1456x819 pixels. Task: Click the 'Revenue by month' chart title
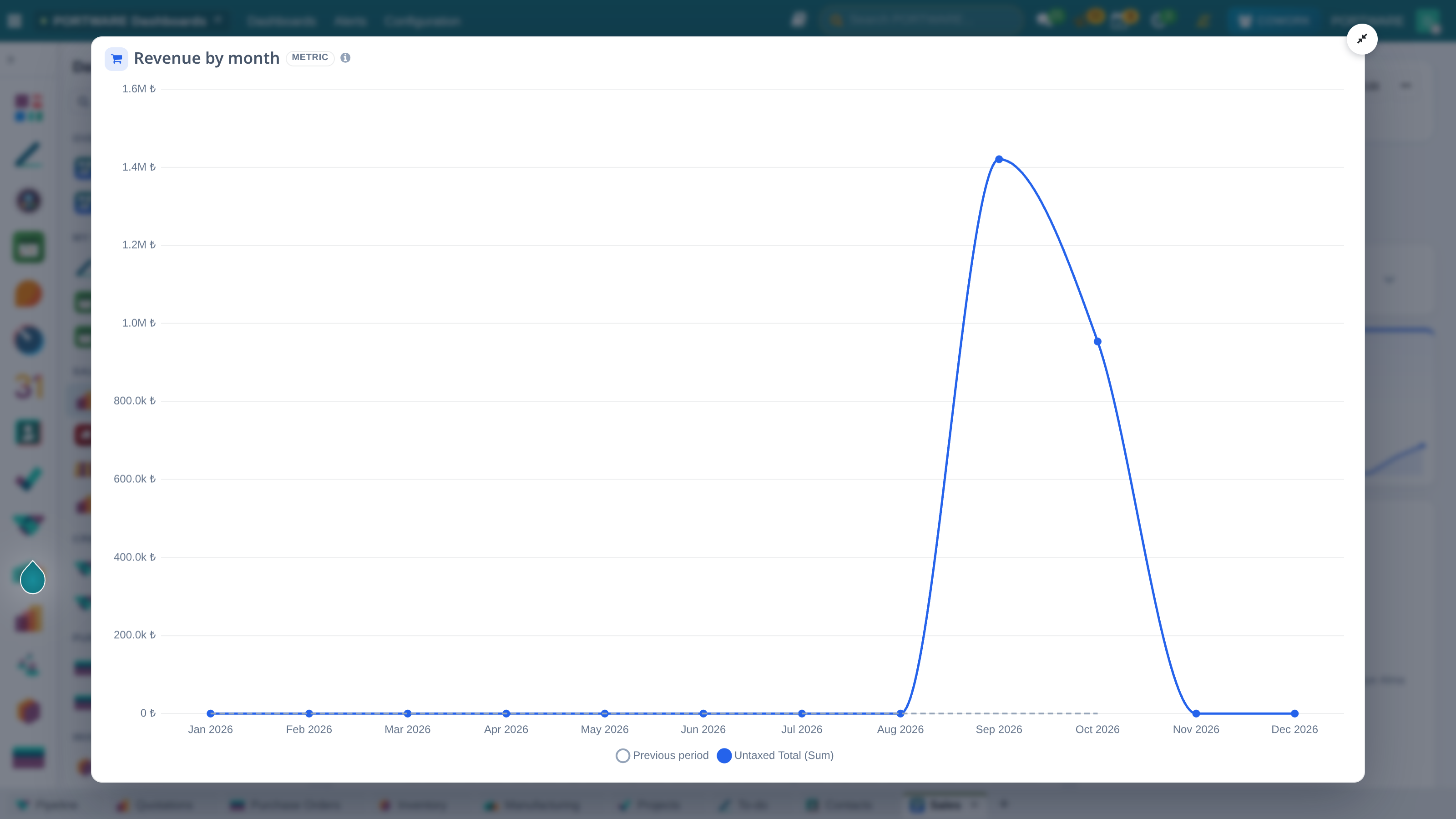206,58
